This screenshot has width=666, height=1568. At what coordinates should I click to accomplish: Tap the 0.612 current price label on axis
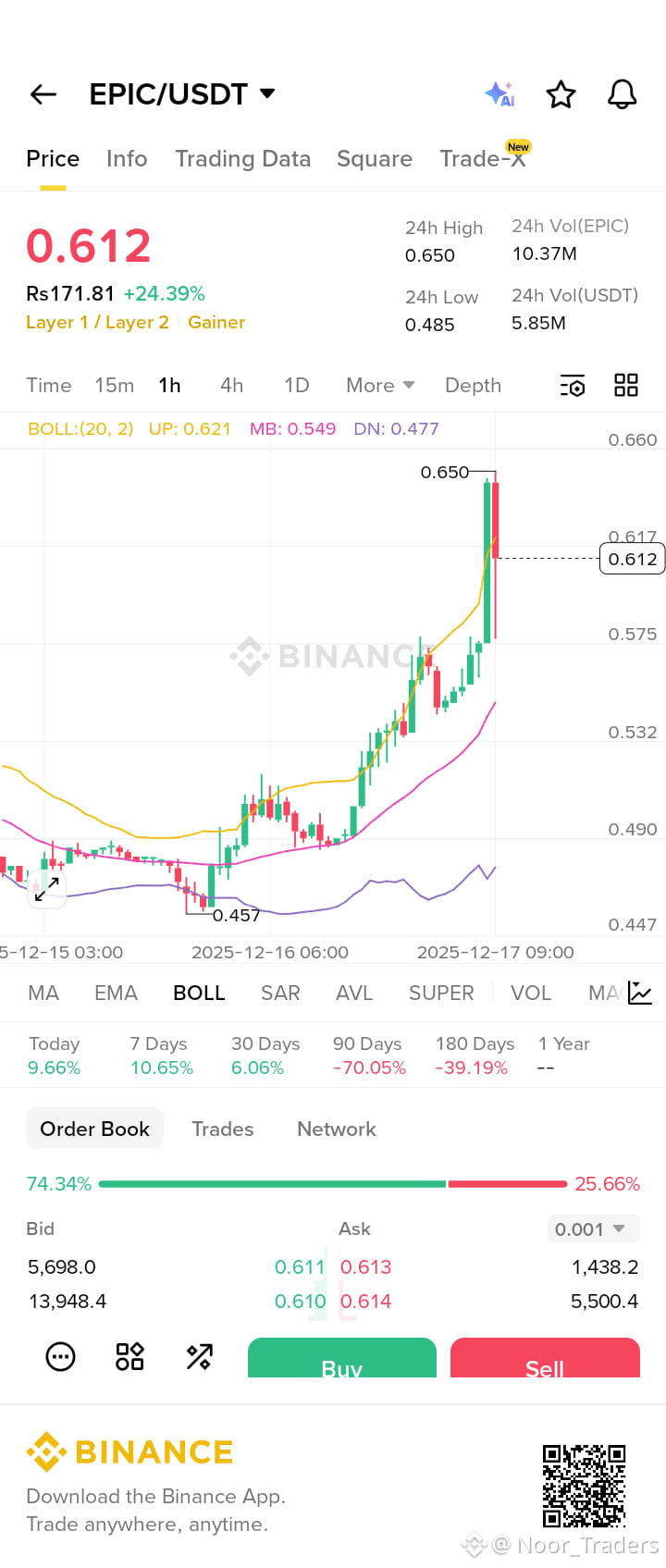[x=633, y=560]
